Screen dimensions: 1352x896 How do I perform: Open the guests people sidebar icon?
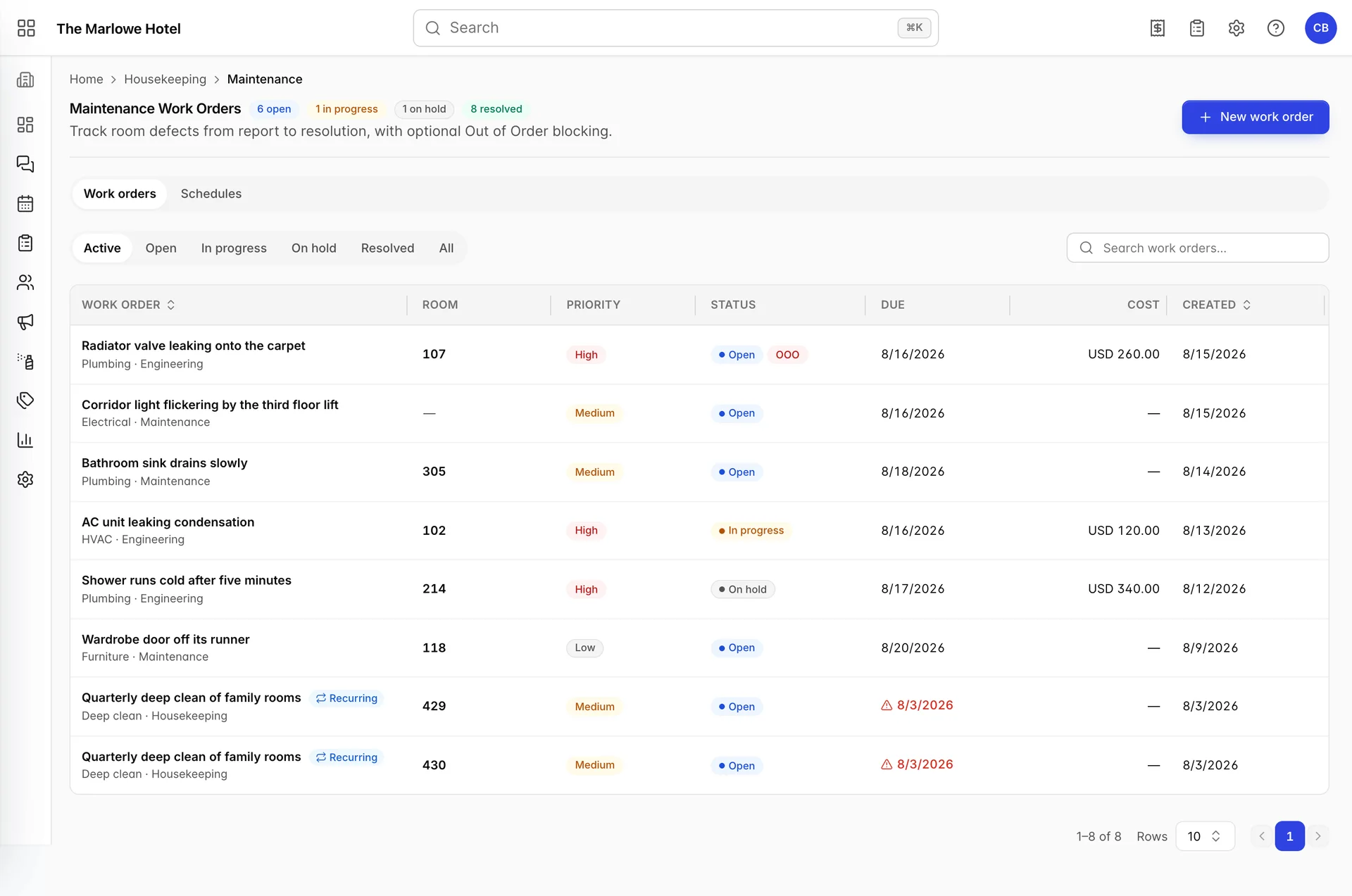click(25, 282)
